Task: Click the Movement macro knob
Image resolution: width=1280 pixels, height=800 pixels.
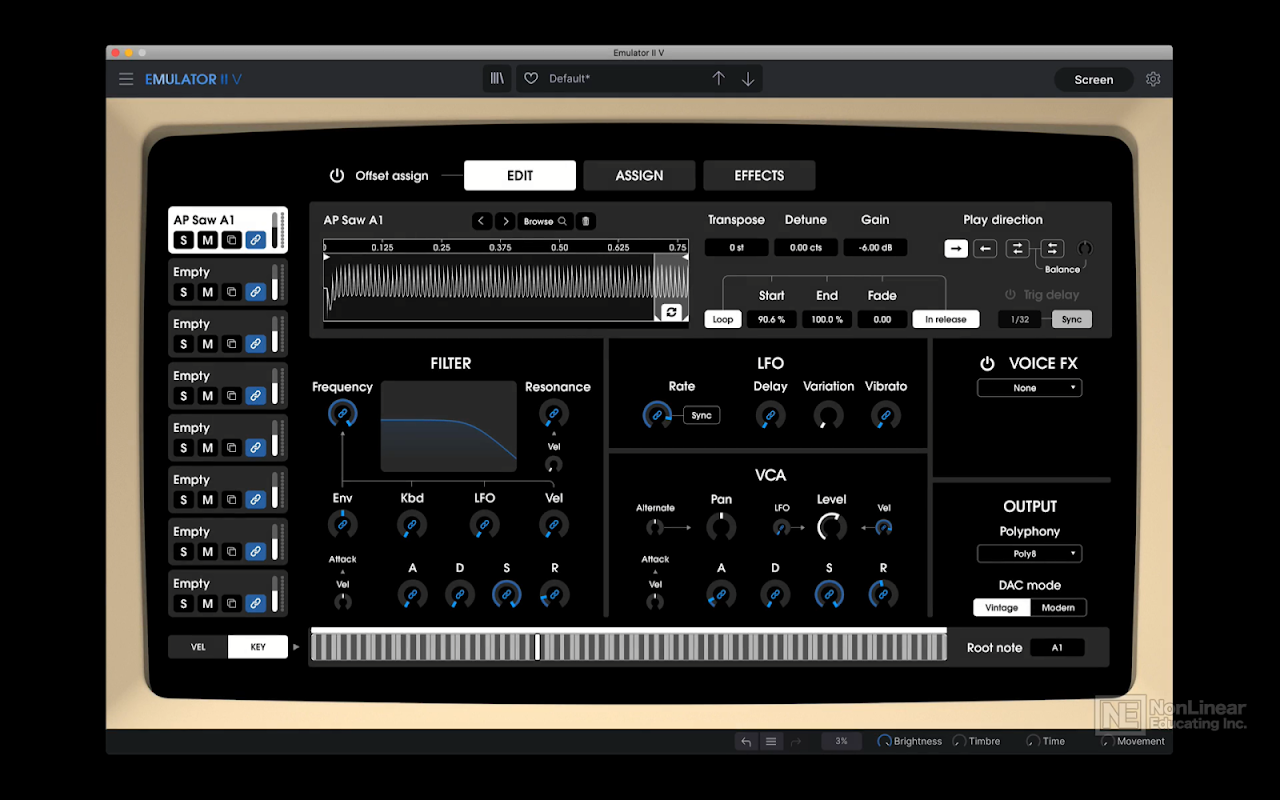Action: [1107, 741]
